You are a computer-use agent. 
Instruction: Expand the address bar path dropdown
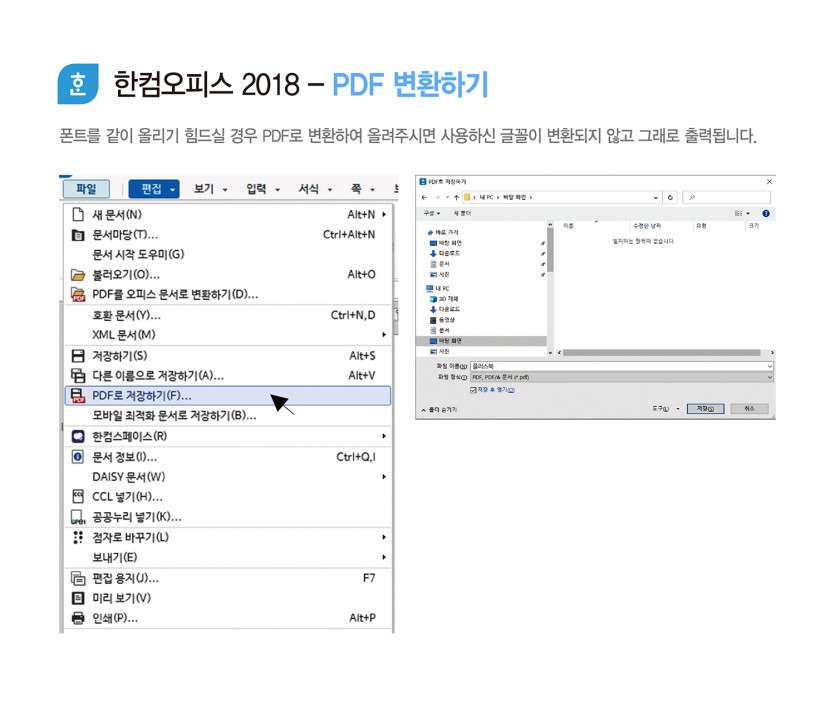point(656,197)
